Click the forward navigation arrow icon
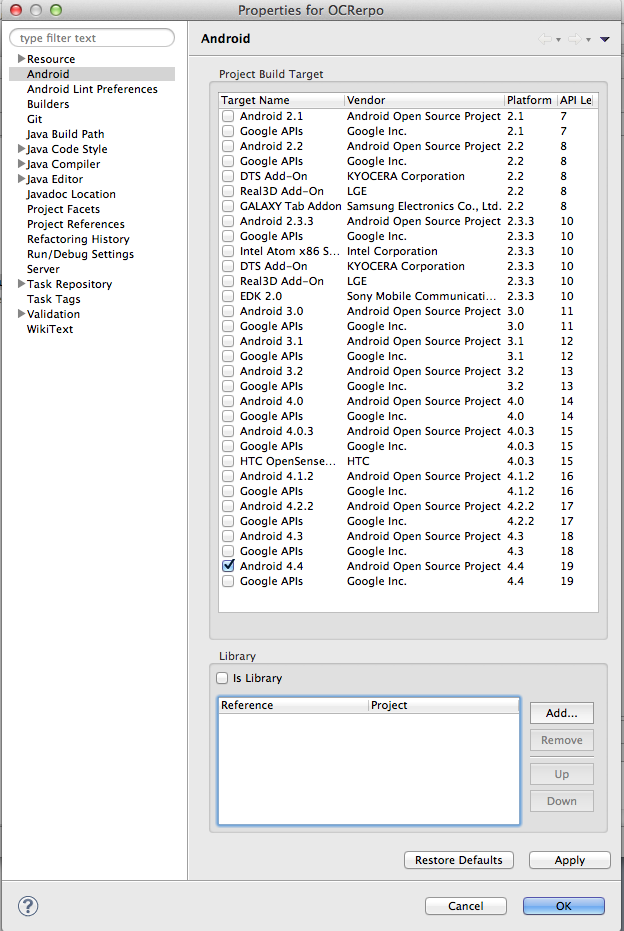 (574, 39)
